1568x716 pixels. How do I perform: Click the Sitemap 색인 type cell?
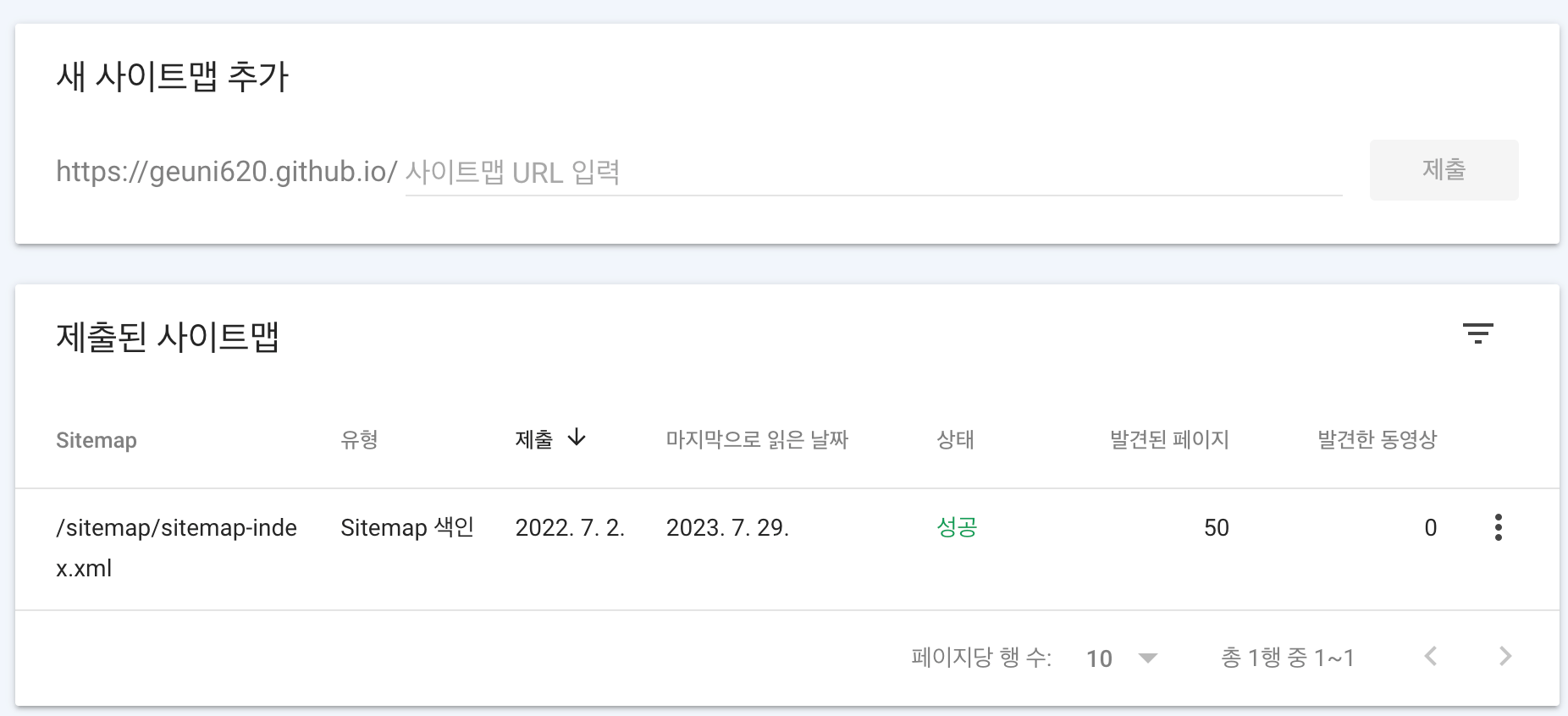[407, 527]
